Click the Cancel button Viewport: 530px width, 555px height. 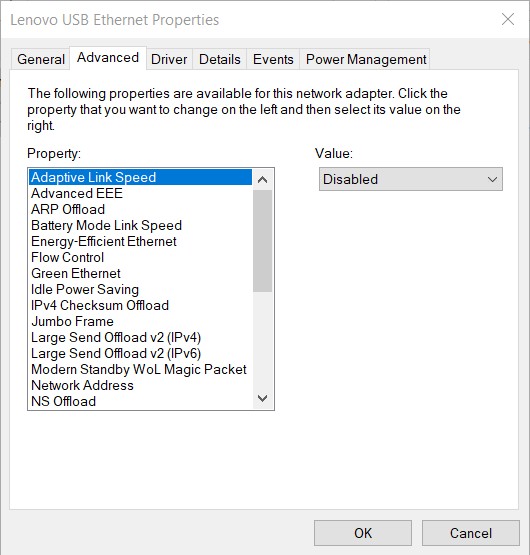[471, 533]
